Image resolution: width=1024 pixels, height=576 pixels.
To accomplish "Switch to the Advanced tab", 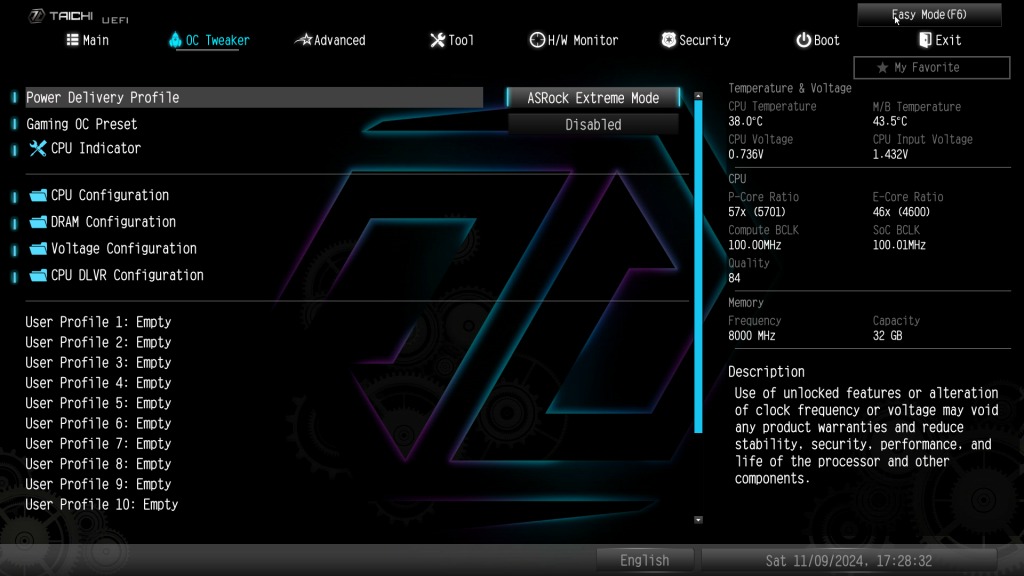I will tap(330, 40).
